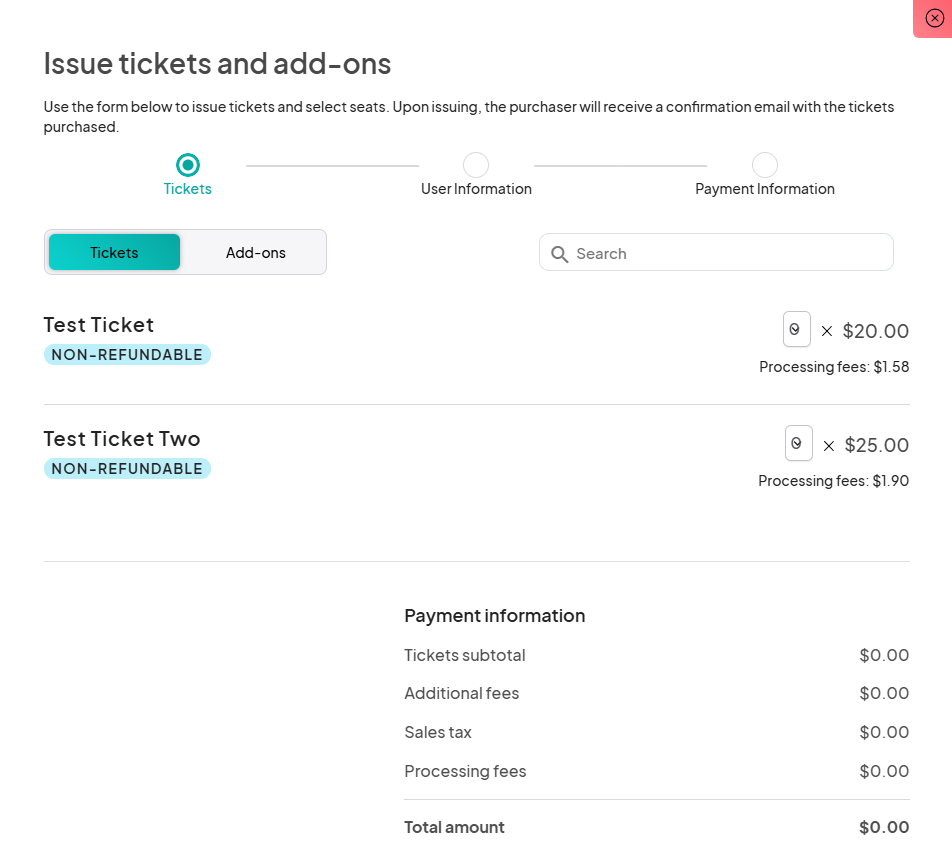Select the Tickets step in the progress stepper
Image resolution: width=952 pixels, height=858 pixels.
(x=187, y=165)
